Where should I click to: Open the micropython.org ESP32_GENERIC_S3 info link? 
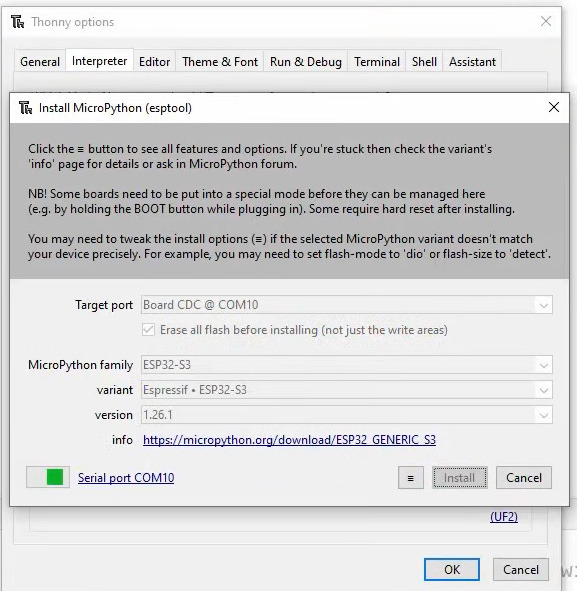click(x=289, y=440)
